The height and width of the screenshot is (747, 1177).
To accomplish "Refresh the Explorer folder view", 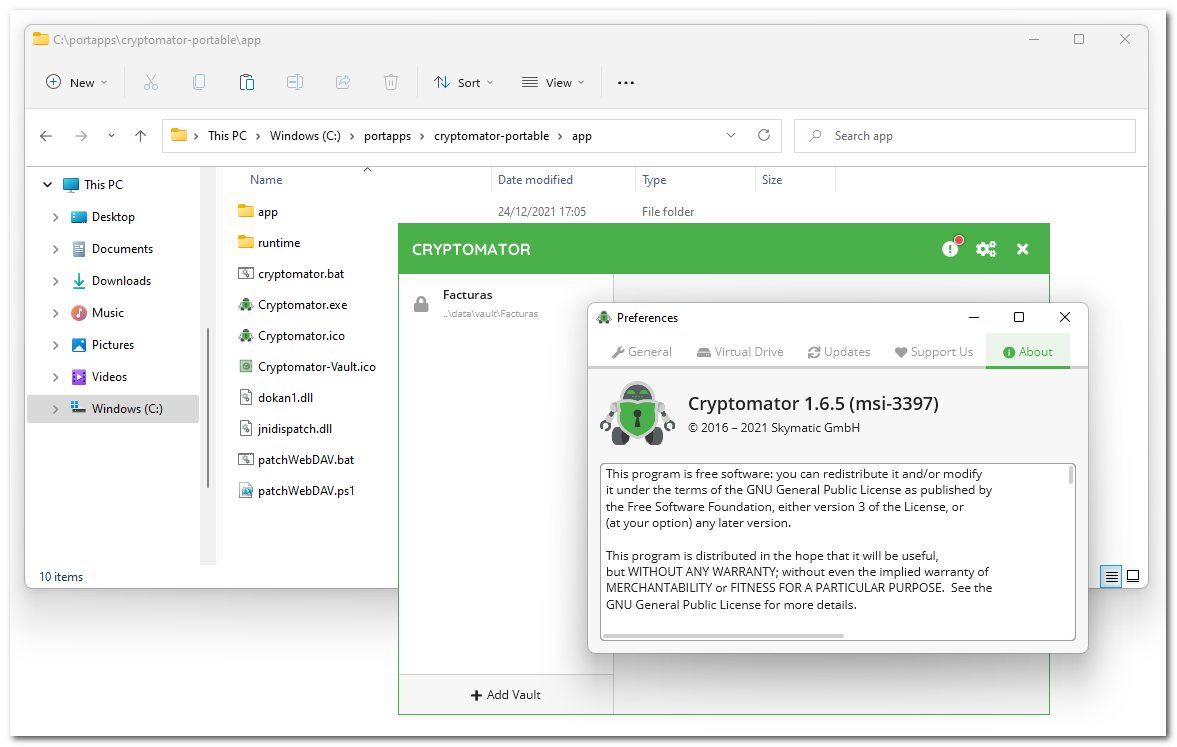I will coord(764,135).
